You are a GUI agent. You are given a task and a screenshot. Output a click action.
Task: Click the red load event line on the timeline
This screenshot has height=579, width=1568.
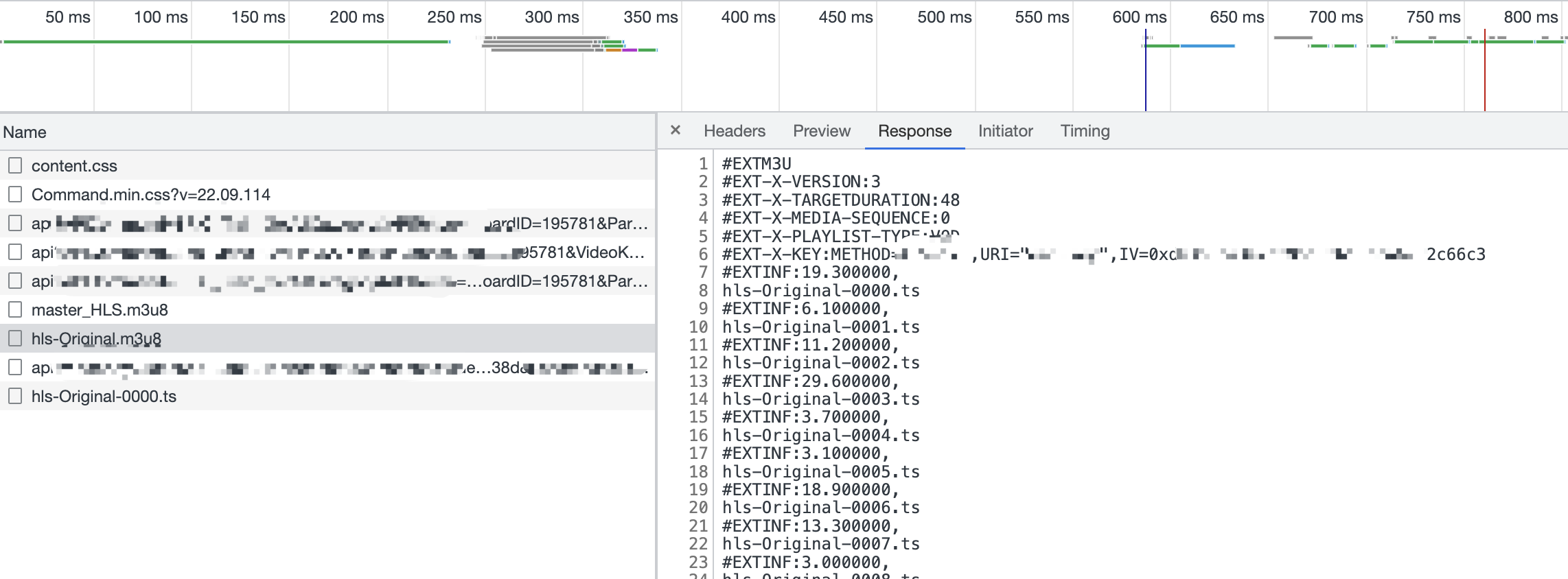1485,69
